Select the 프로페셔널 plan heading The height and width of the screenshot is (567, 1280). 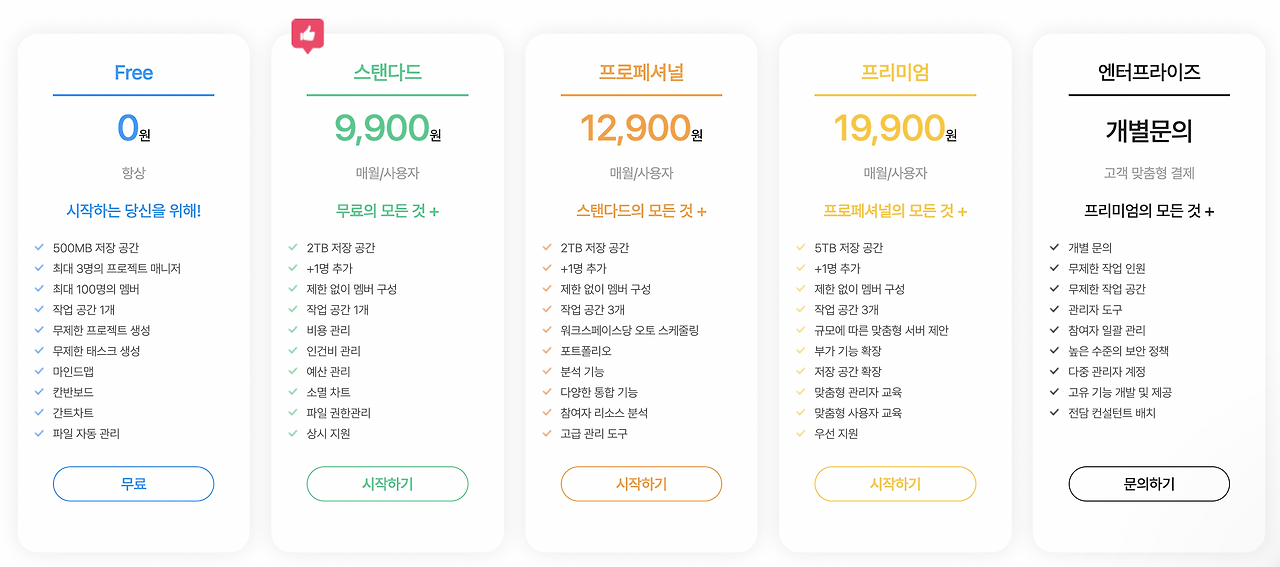(x=641, y=73)
